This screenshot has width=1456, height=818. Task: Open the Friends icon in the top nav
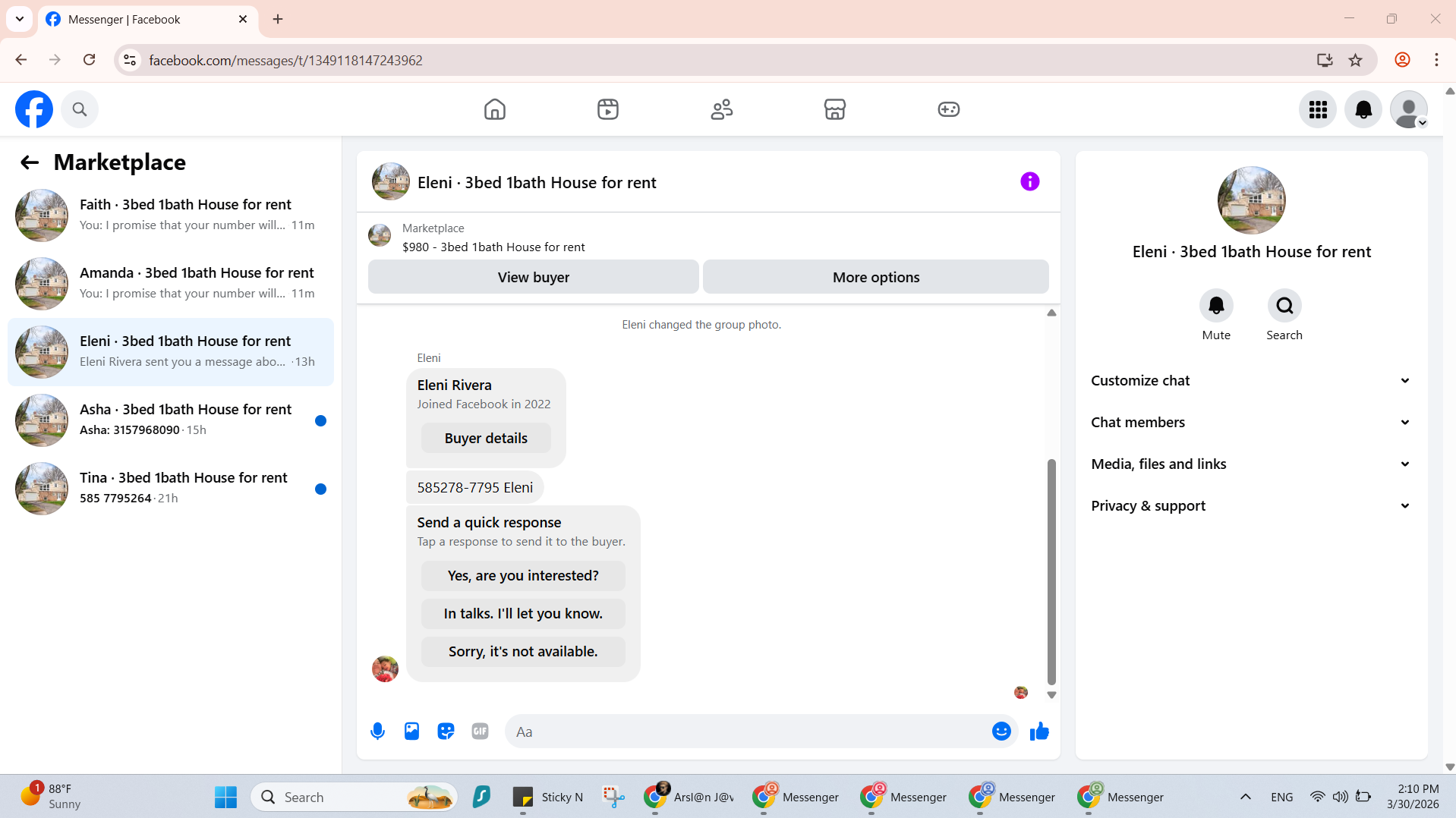(x=721, y=109)
